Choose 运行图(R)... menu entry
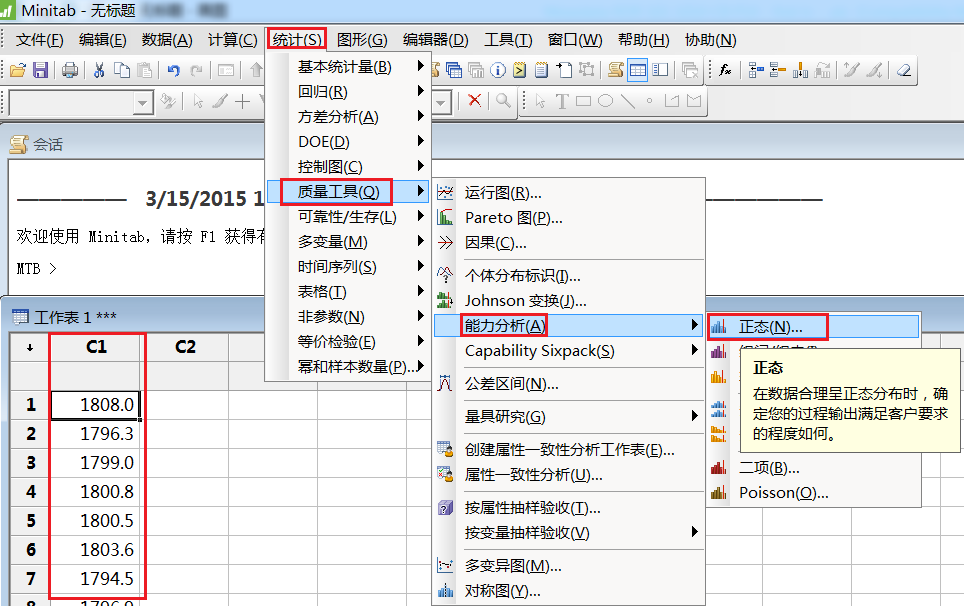Image resolution: width=964 pixels, height=606 pixels. click(569, 193)
